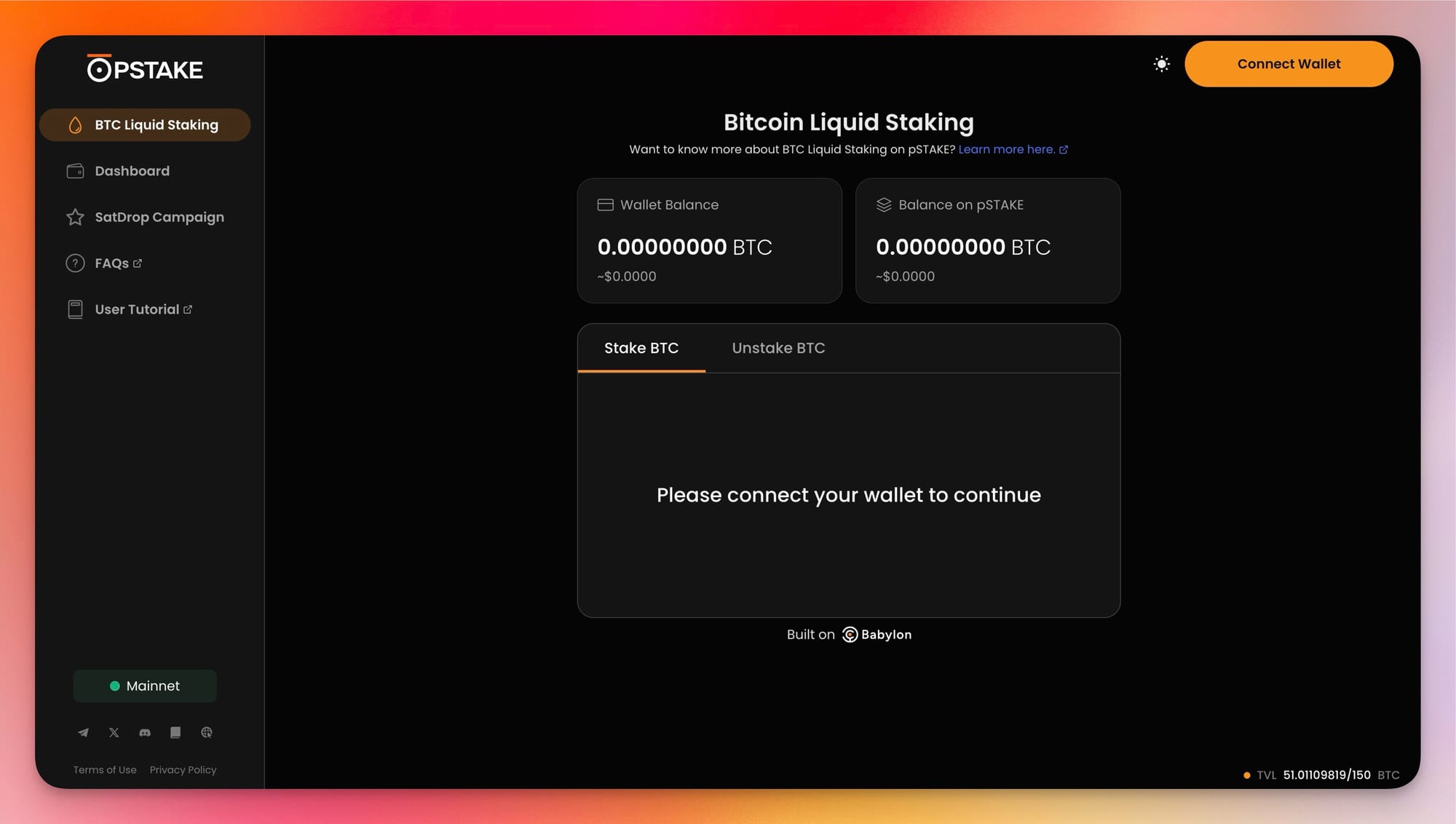The width and height of the screenshot is (1456, 824).
Task: Click the Babylon logo
Action: click(x=877, y=635)
